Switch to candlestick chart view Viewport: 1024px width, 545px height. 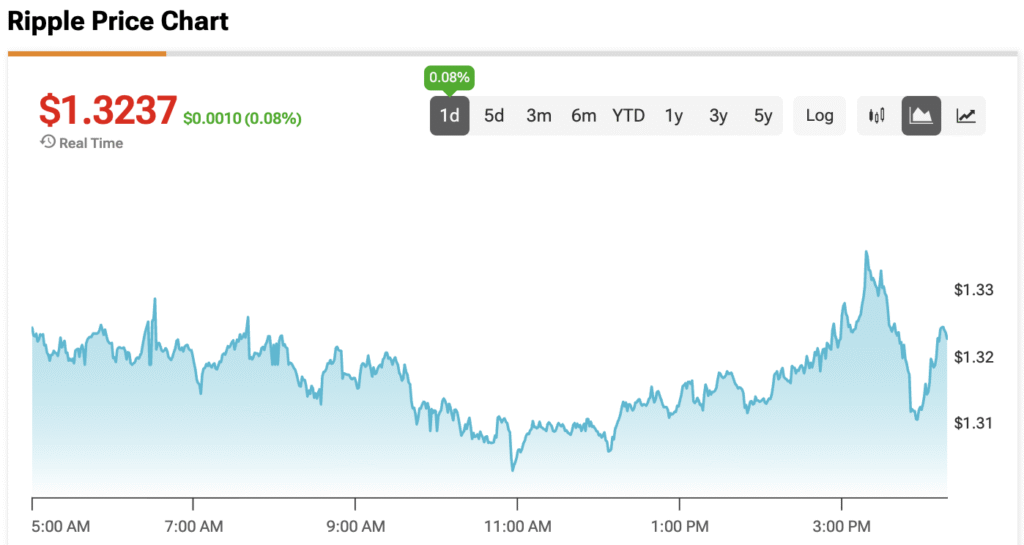coord(877,116)
